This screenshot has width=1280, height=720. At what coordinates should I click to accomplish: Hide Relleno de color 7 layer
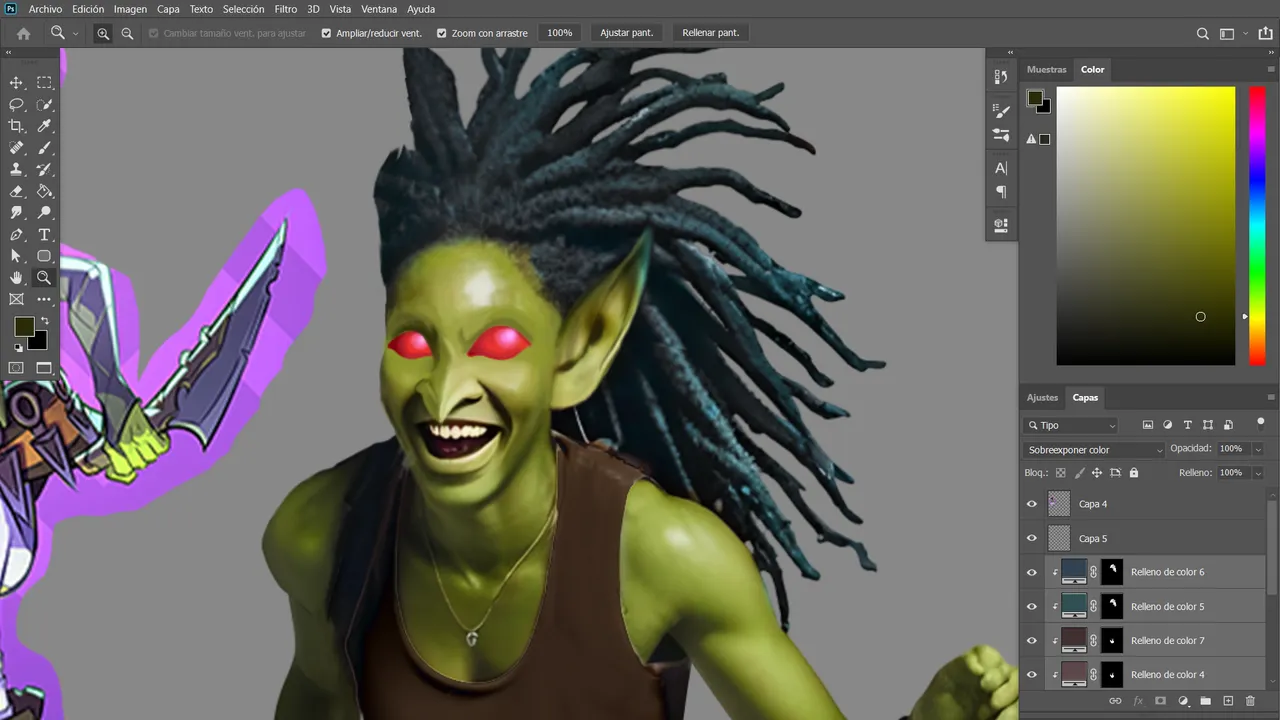(x=1032, y=640)
